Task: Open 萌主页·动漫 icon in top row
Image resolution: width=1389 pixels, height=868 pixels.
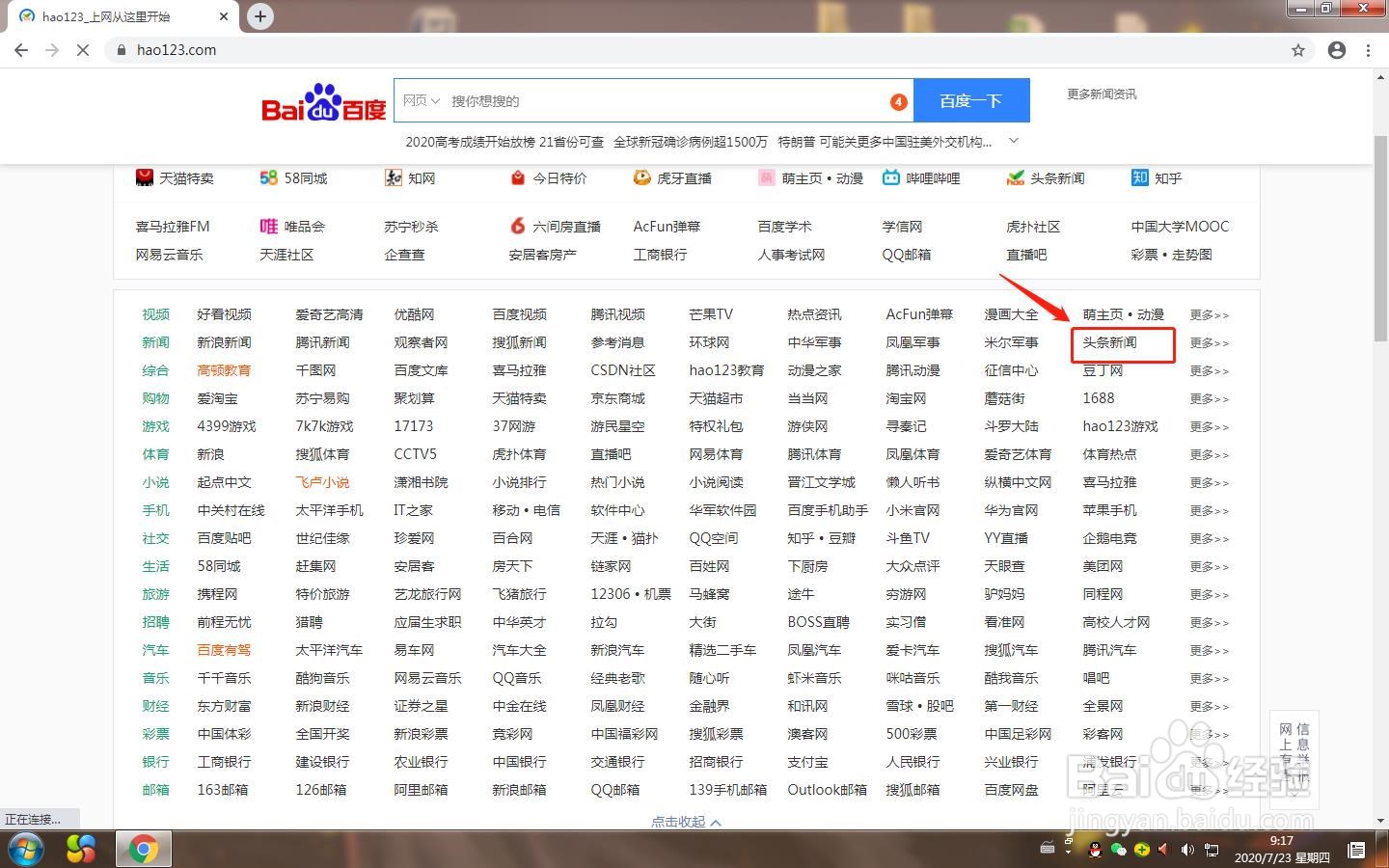Action: click(x=766, y=177)
